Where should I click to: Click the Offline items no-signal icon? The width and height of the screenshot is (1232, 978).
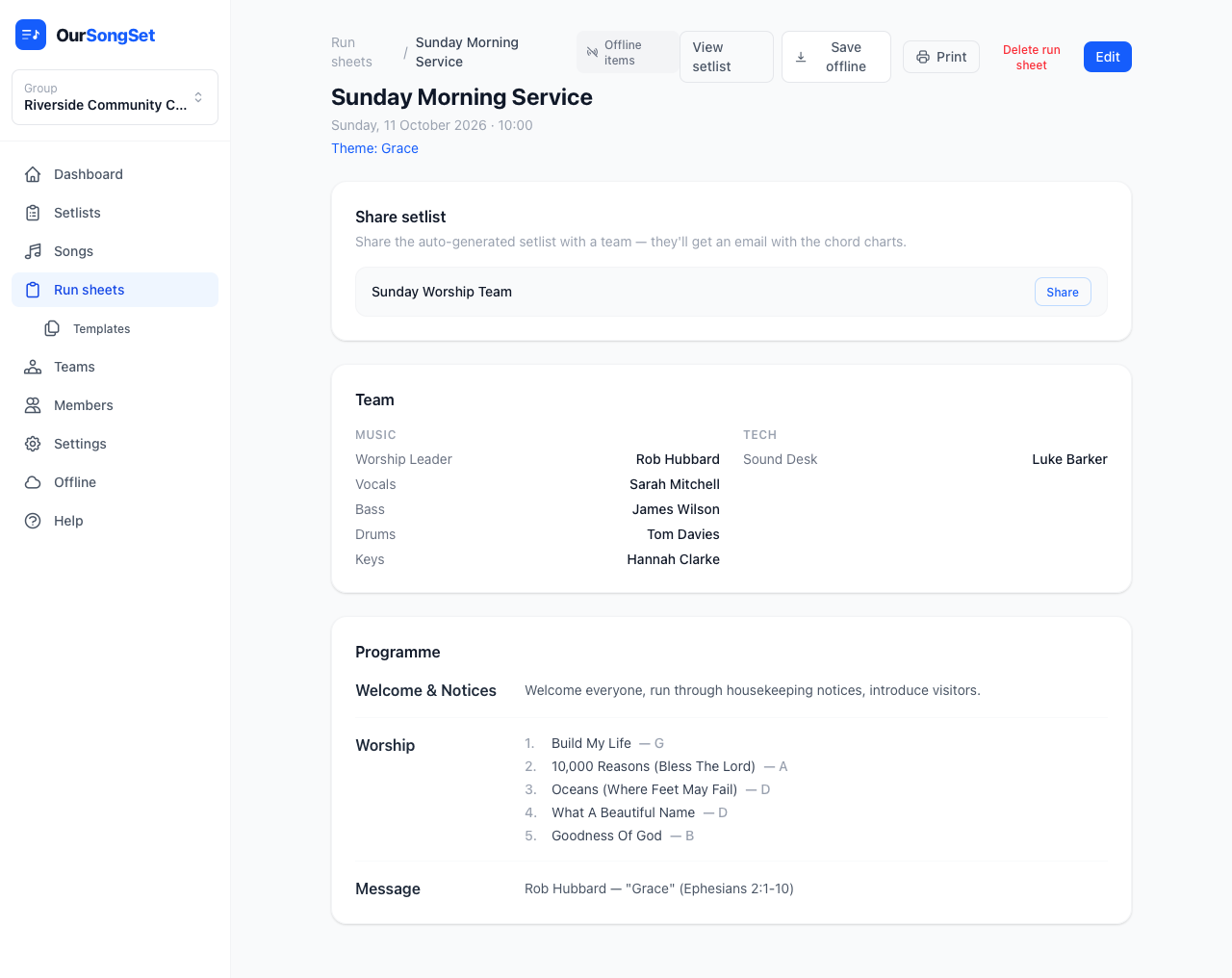[x=592, y=52]
